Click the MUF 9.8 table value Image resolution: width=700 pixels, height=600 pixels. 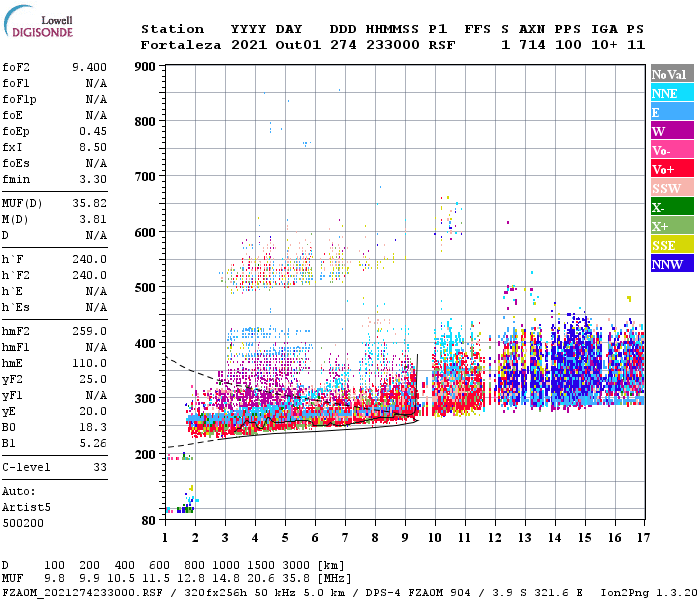pyautogui.click(x=54, y=579)
